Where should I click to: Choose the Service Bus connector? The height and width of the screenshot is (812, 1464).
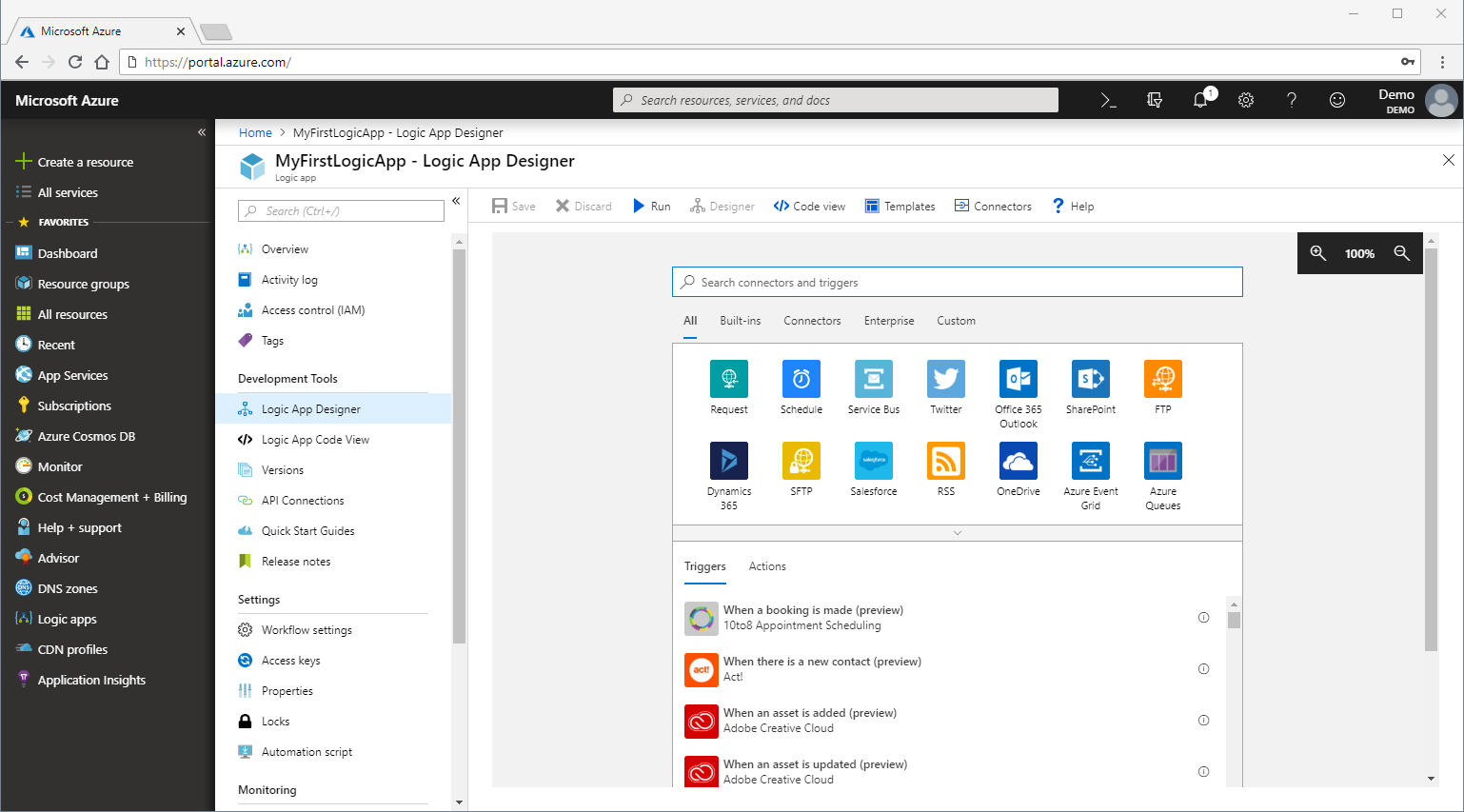point(874,379)
